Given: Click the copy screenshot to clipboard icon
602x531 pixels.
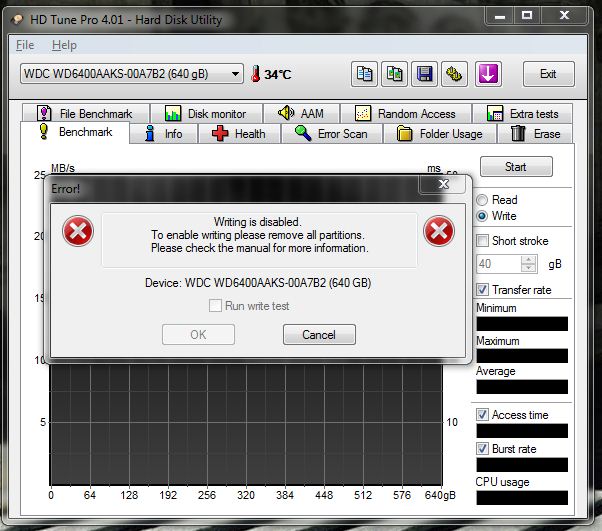Looking at the screenshot, I should 394,74.
